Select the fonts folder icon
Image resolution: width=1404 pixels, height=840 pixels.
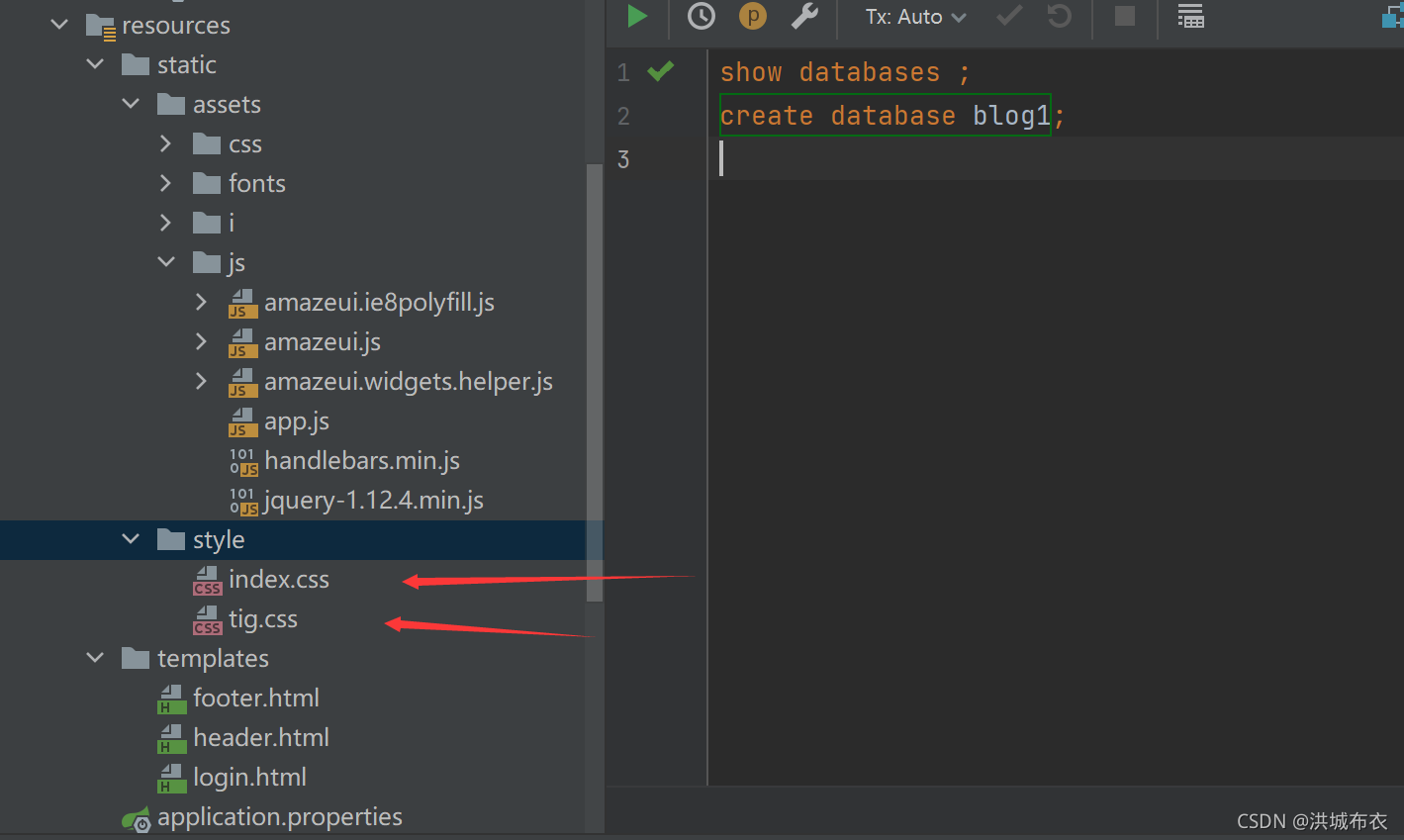(x=207, y=183)
